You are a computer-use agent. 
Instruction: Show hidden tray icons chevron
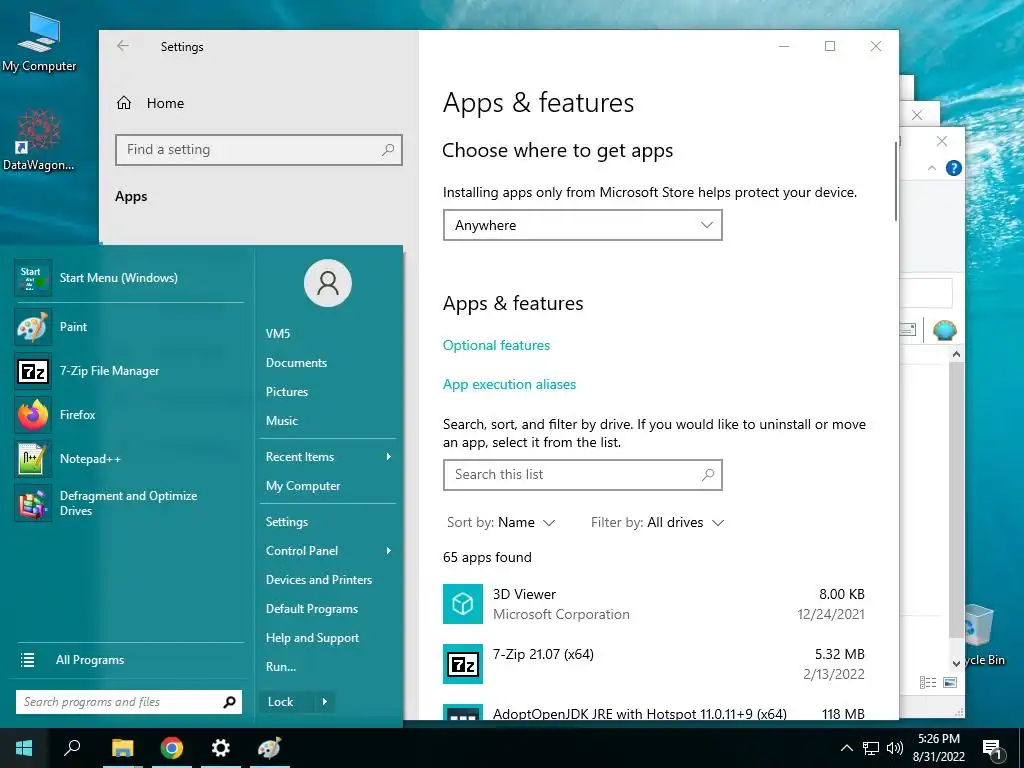tap(846, 748)
